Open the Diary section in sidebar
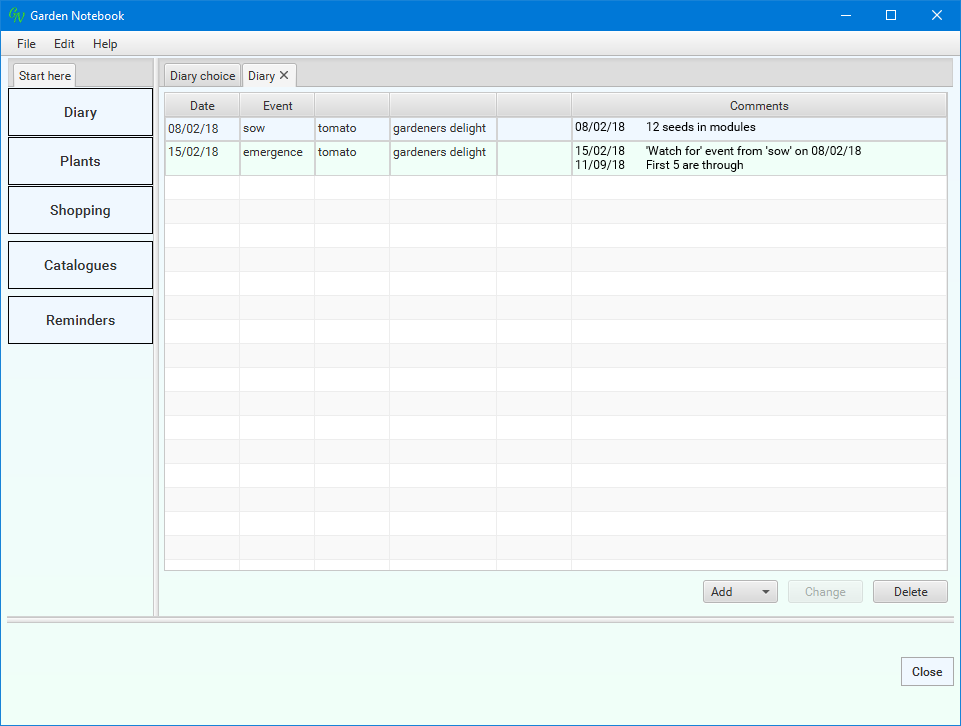961x726 pixels. pyautogui.click(x=80, y=112)
